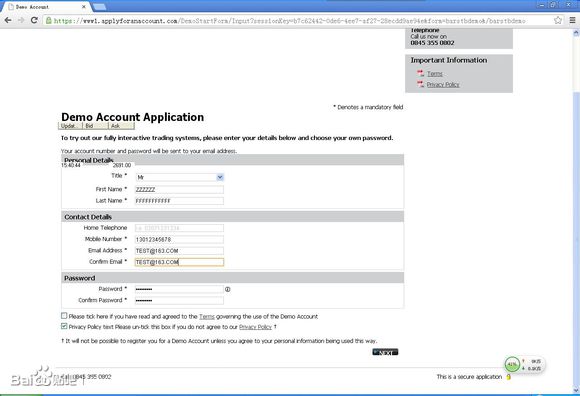Click the green 41% floating speed widget
The width and height of the screenshot is (580, 396).
pos(512,365)
